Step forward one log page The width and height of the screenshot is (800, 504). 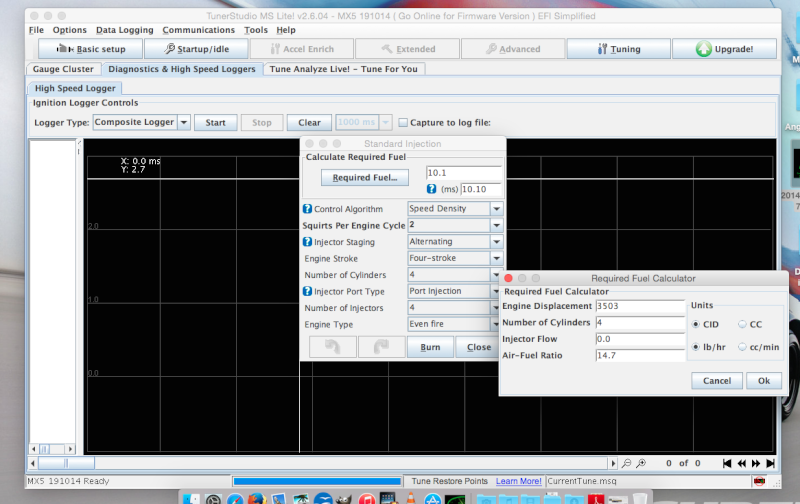coord(756,463)
